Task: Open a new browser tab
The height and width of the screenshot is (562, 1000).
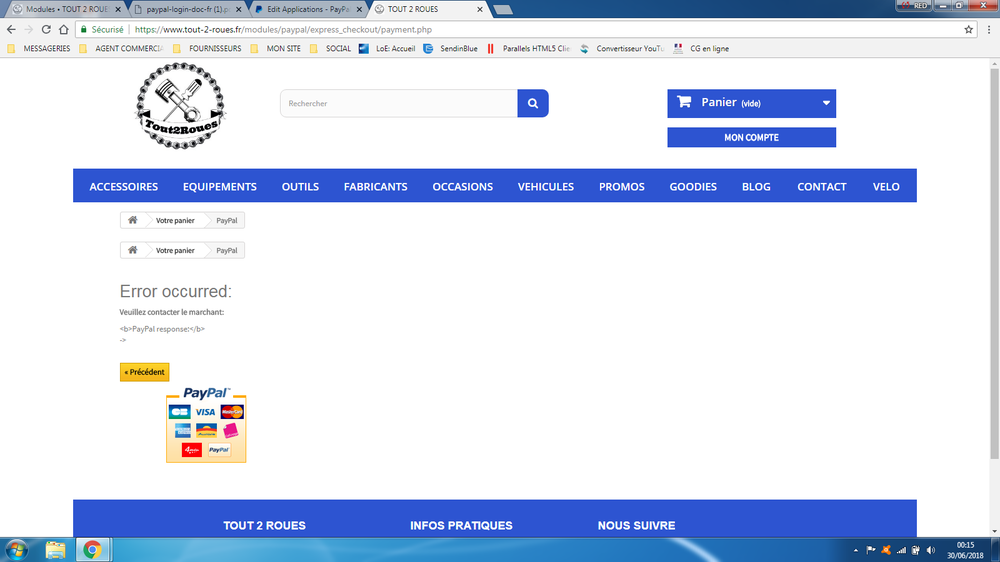Action: click(x=503, y=10)
